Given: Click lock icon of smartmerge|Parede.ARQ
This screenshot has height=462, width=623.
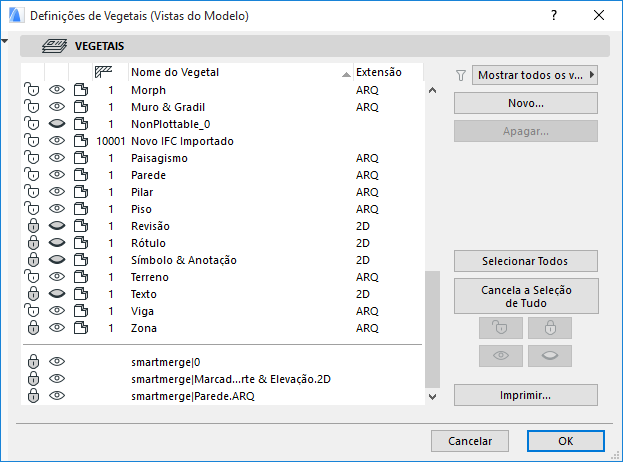Looking at the screenshot, I should (32, 396).
